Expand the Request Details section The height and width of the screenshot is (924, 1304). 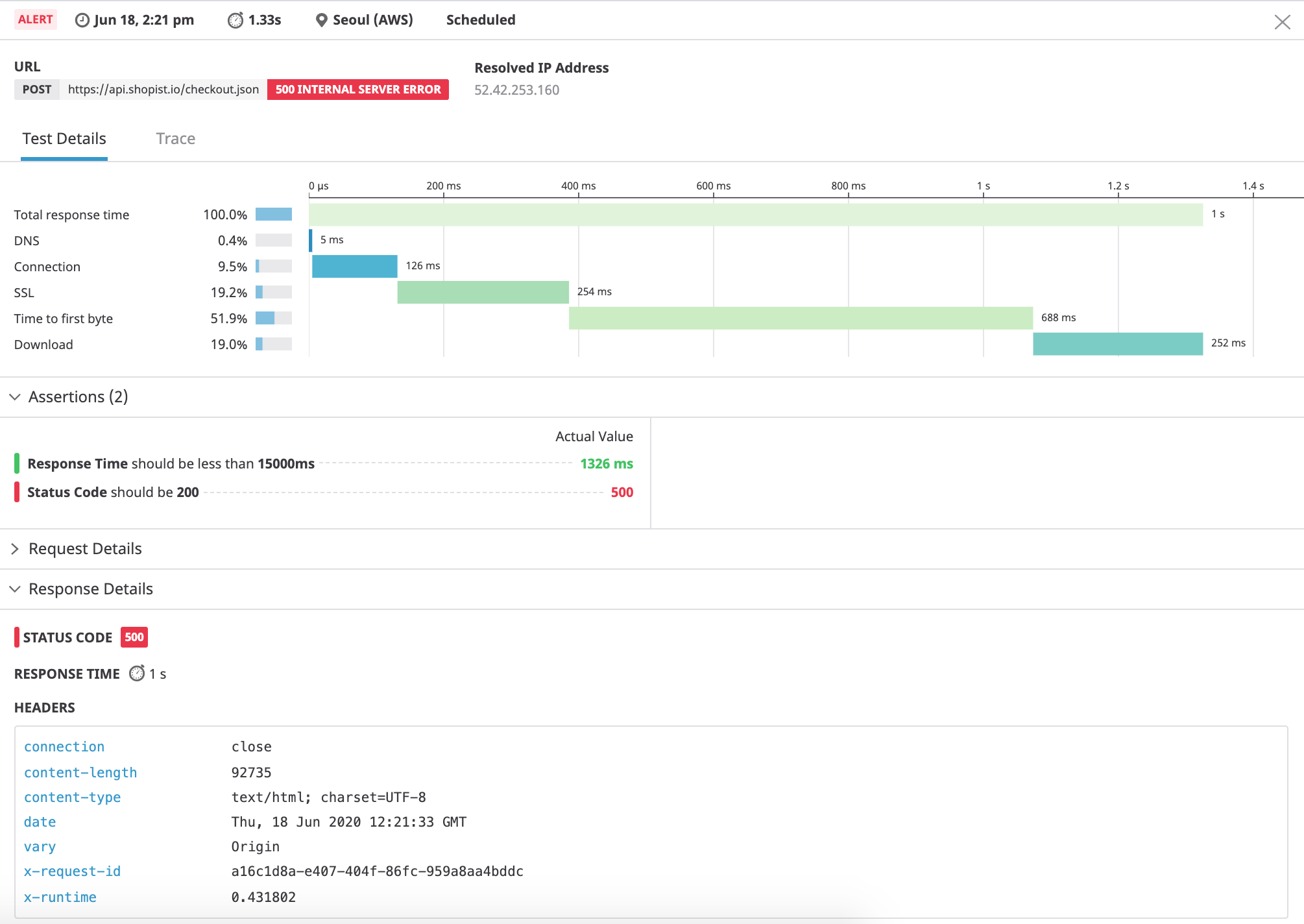pos(15,549)
